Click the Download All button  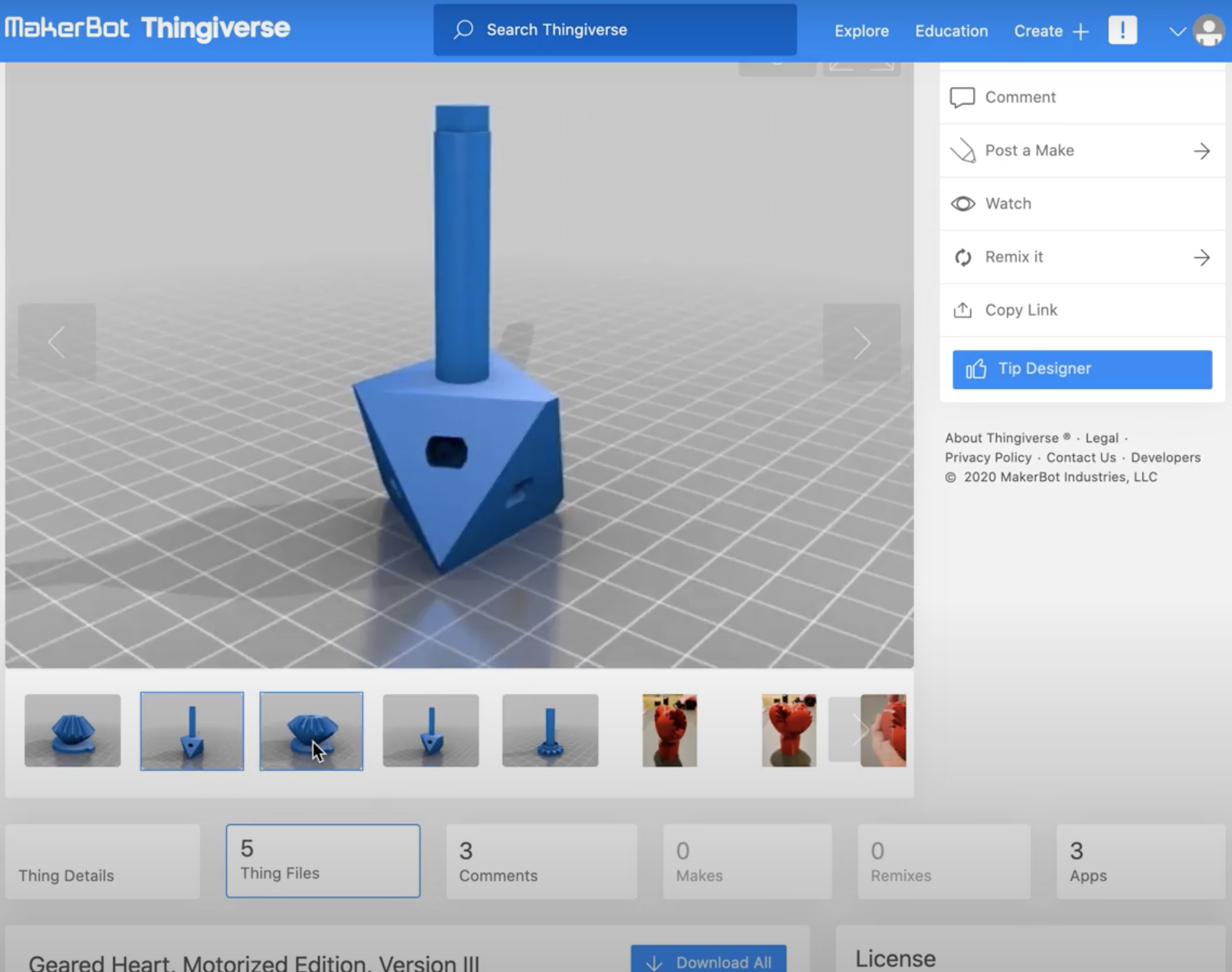click(x=709, y=959)
